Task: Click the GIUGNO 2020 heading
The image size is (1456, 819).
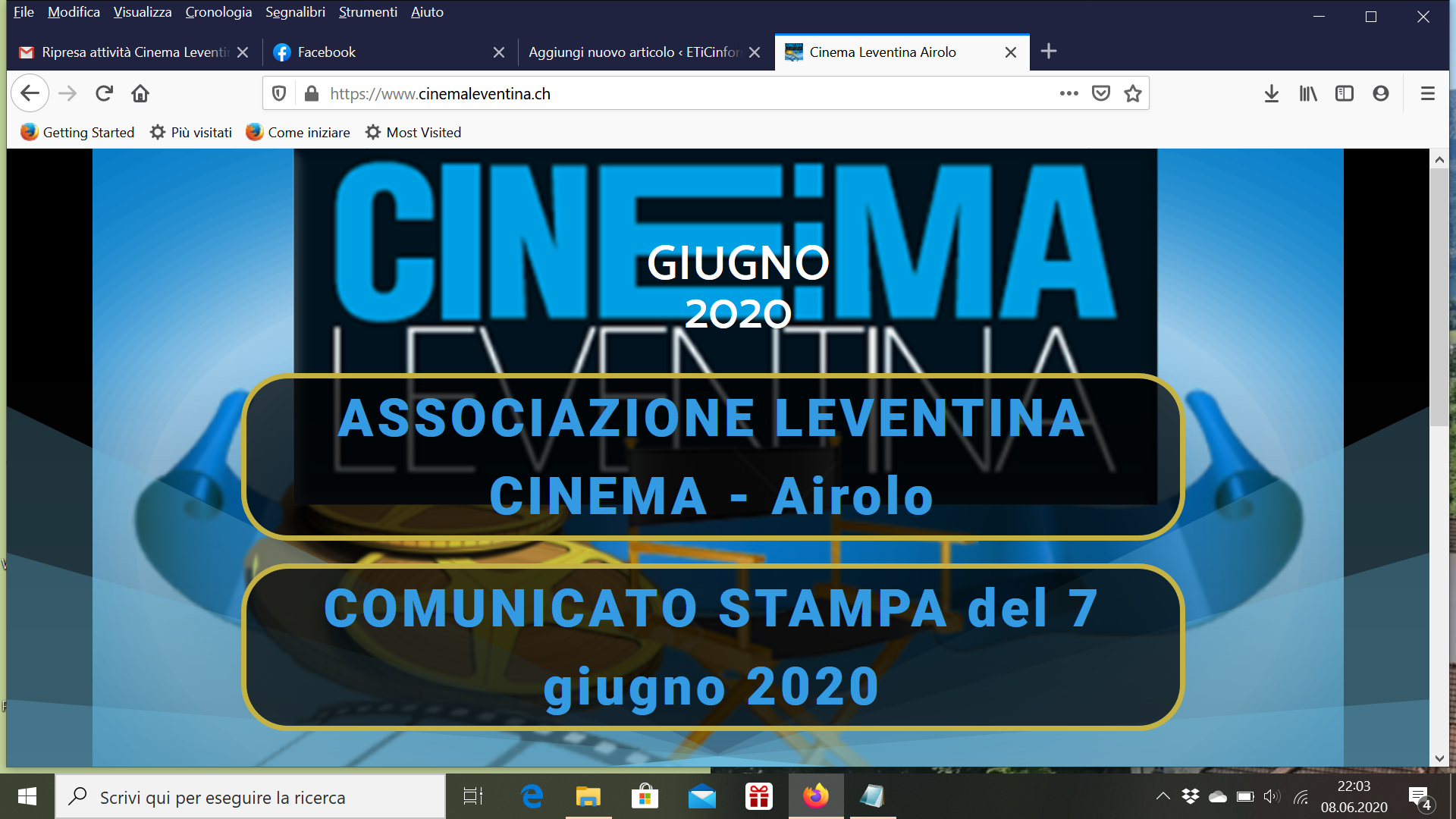Action: pos(739,287)
